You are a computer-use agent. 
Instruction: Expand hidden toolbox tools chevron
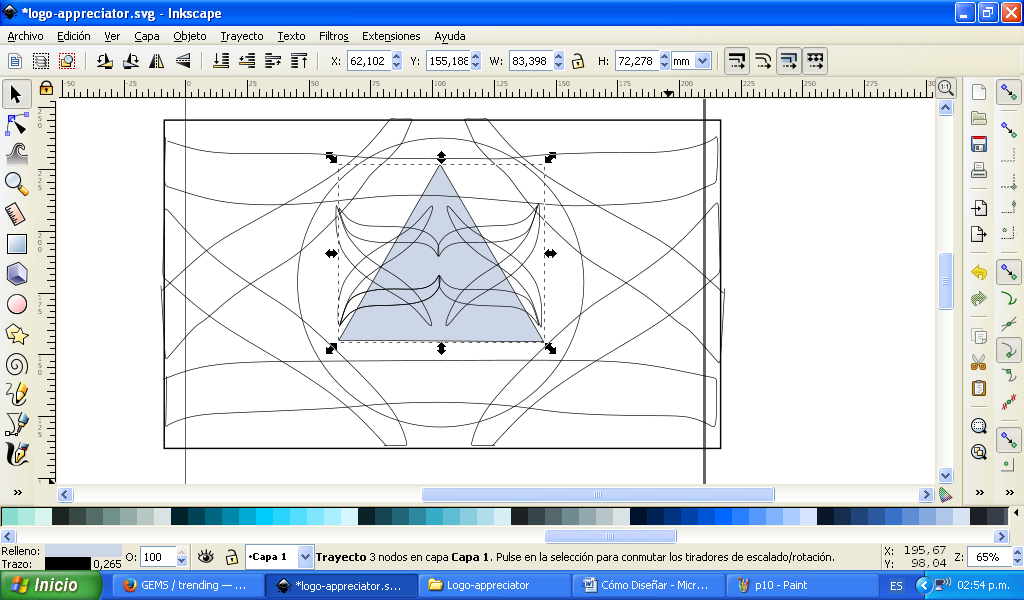[x=18, y=493]
